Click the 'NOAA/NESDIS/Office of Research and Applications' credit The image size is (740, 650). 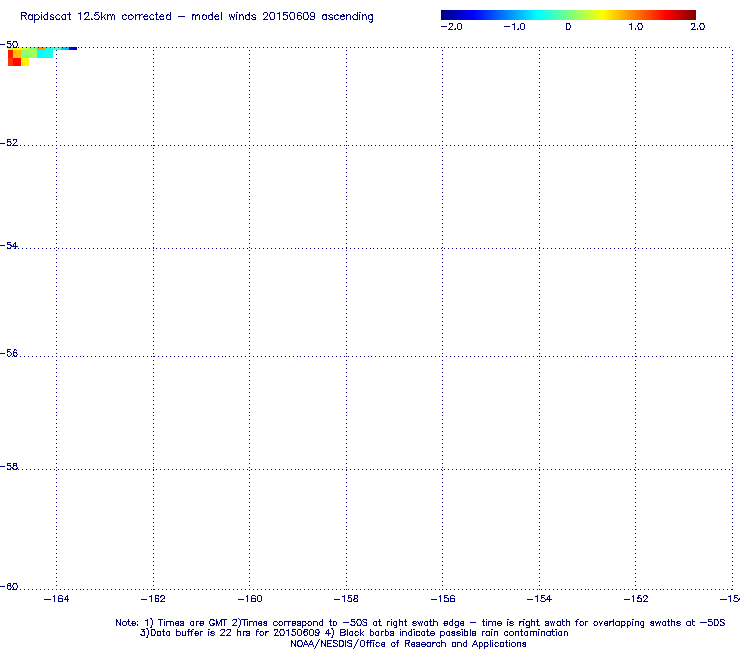(408, 644)
